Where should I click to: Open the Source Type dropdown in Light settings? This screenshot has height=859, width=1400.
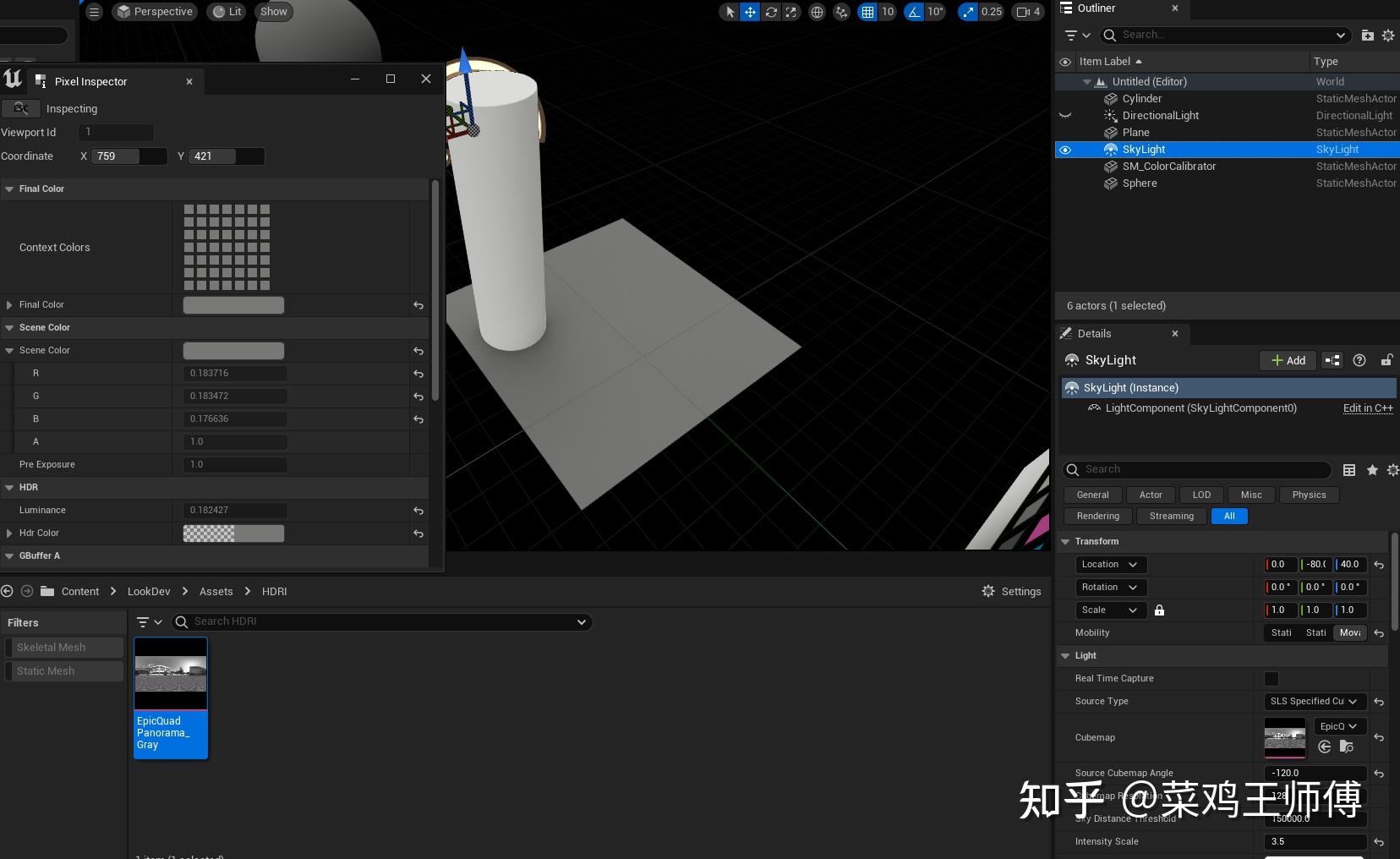1313,702
